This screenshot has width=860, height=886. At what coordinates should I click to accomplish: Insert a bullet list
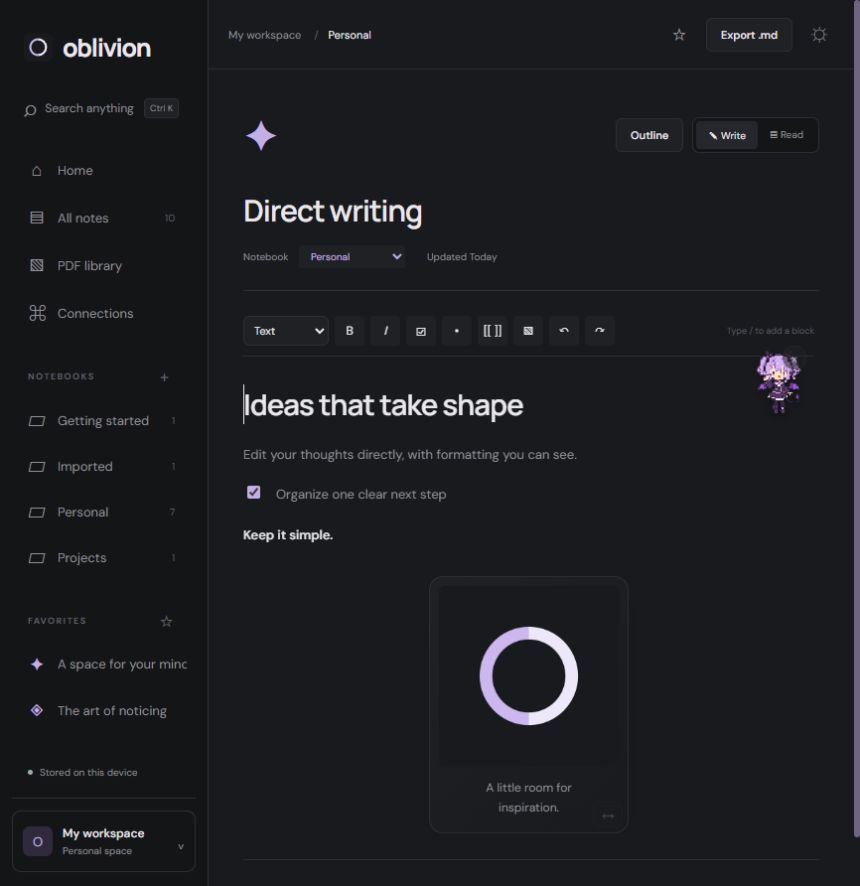tap(457, 331)
